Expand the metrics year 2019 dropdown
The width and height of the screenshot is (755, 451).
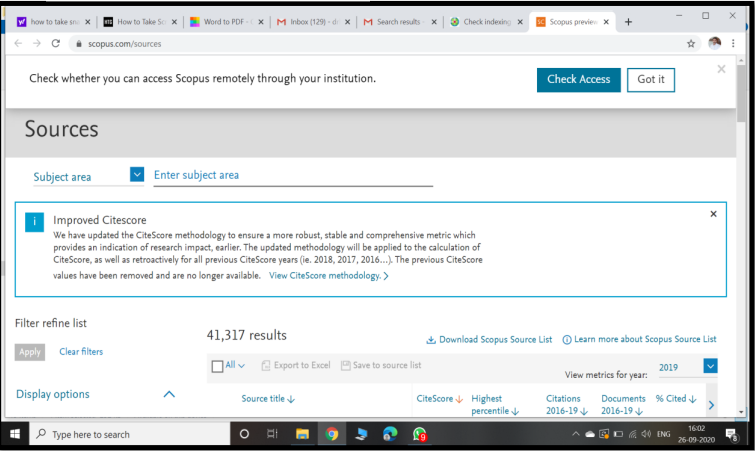point(710,367)
